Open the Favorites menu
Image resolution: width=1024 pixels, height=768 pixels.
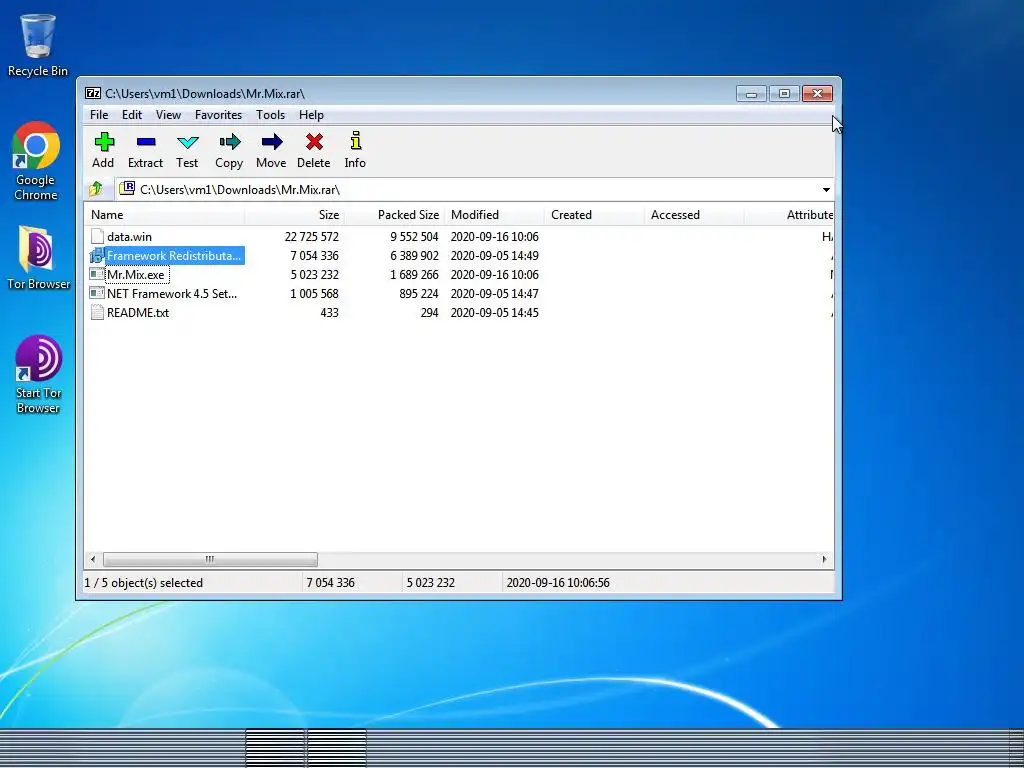tap(218, 115)
